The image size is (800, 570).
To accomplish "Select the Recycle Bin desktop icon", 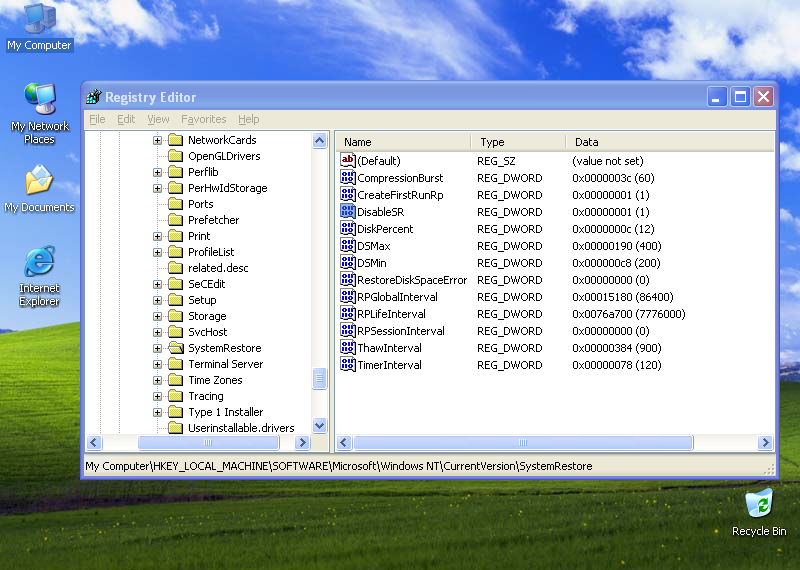I will pyautogui.click(x=759, y=513).
